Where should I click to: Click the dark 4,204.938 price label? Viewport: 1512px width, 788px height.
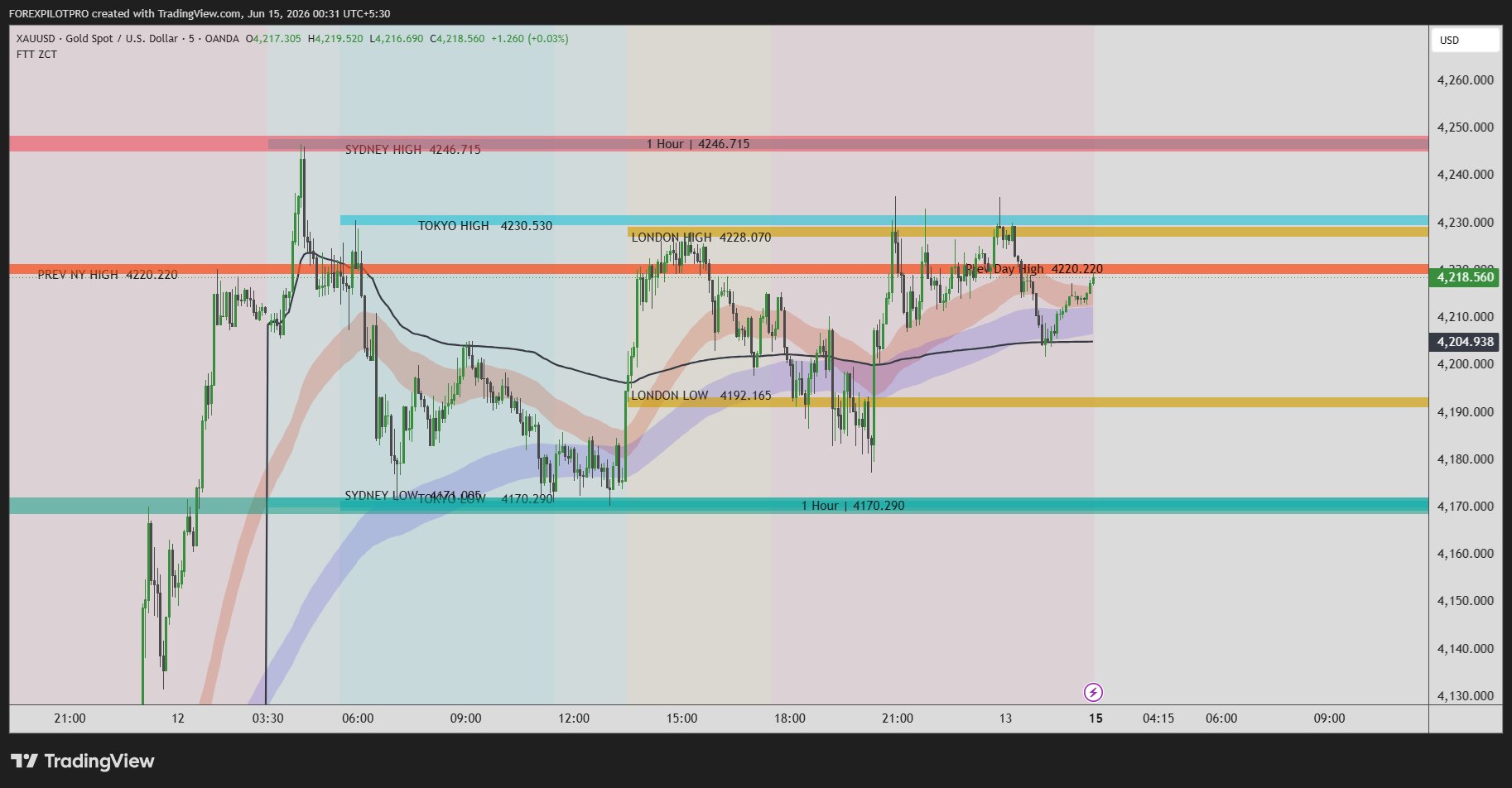[x=1465, y=342]
